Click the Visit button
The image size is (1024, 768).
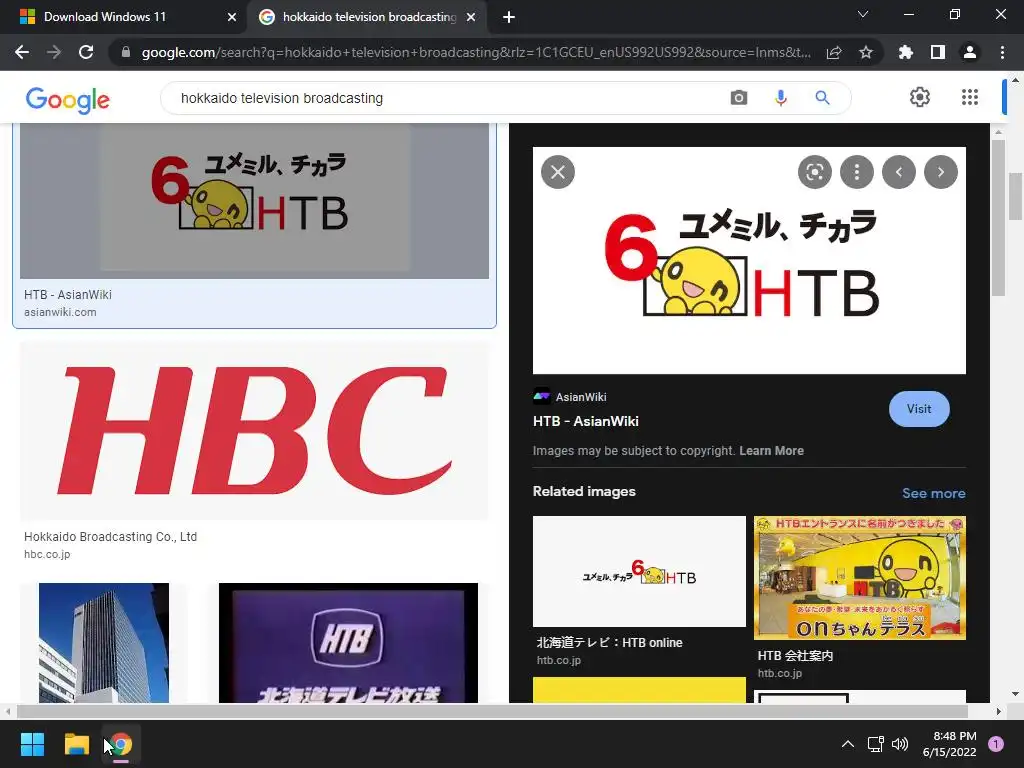[x=919, y=409]
